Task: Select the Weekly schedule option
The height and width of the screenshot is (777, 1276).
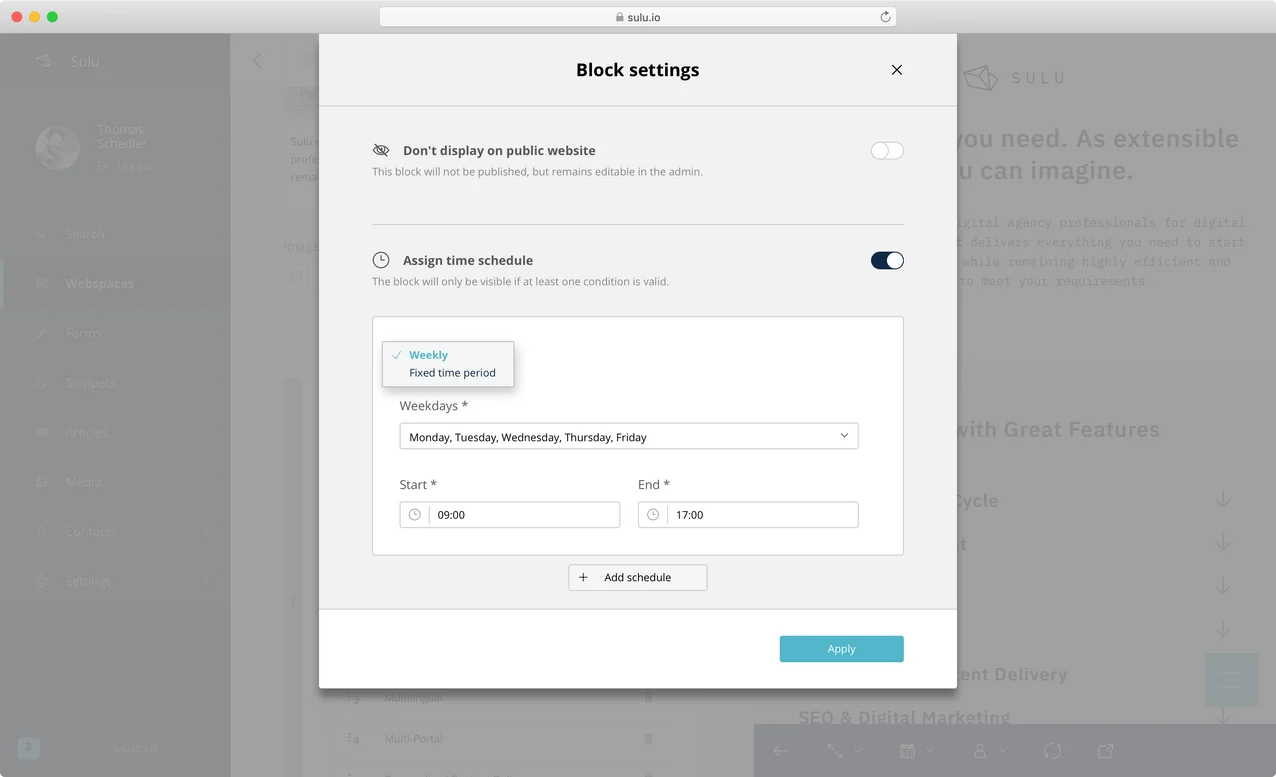Action: (x=428, y=355)
